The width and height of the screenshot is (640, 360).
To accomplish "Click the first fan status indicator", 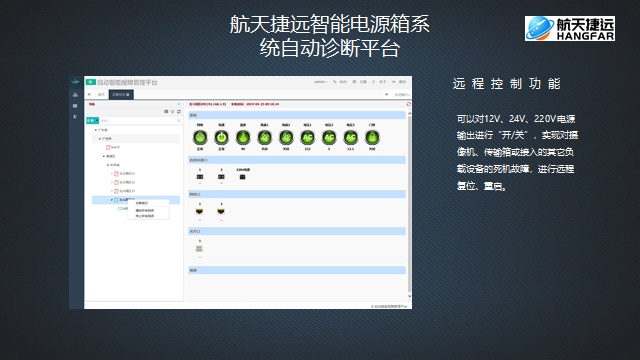I will pyautogui.click(x=264, y=137).
